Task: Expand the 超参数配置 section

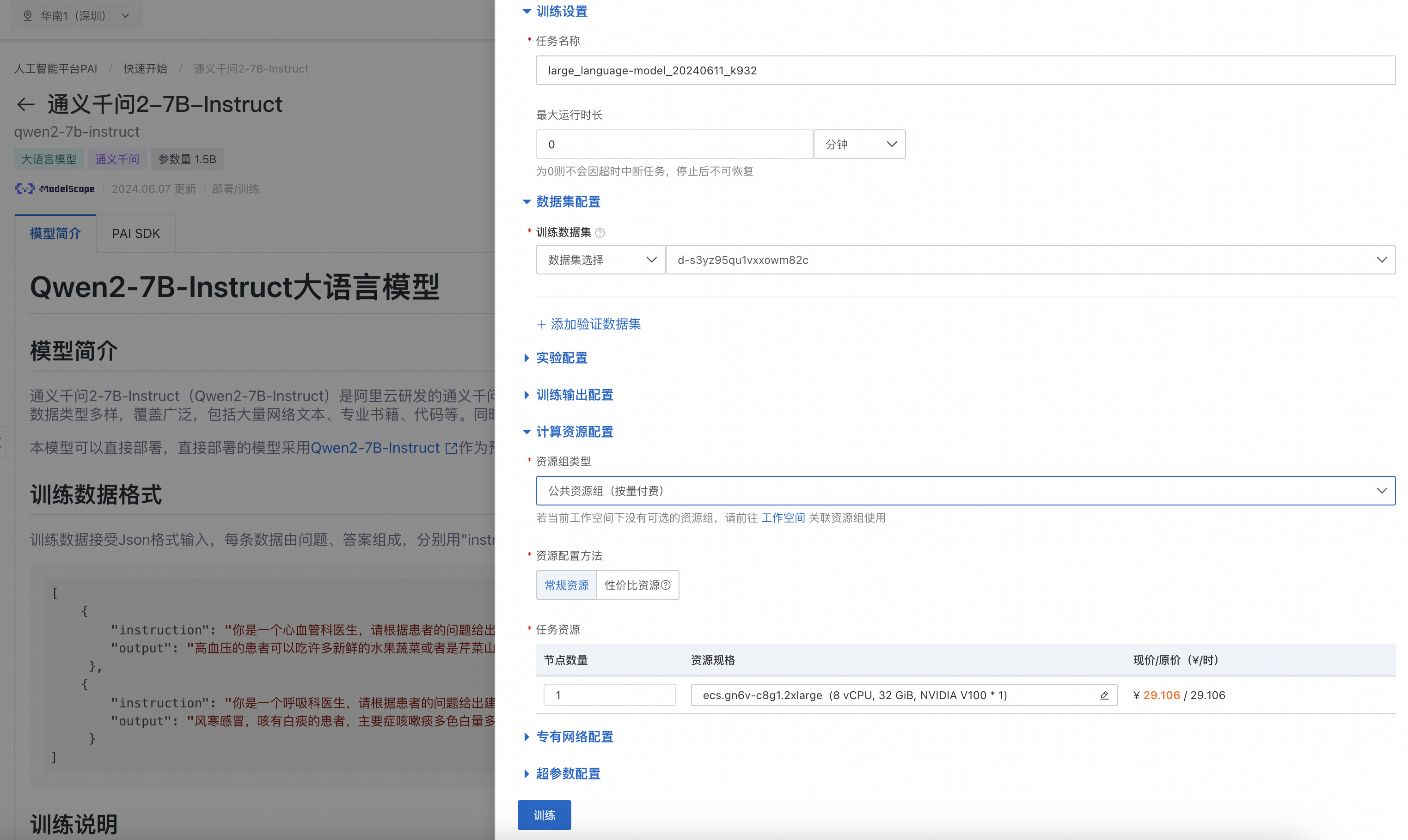Action: pyautogui.click(x=568, y=774)
